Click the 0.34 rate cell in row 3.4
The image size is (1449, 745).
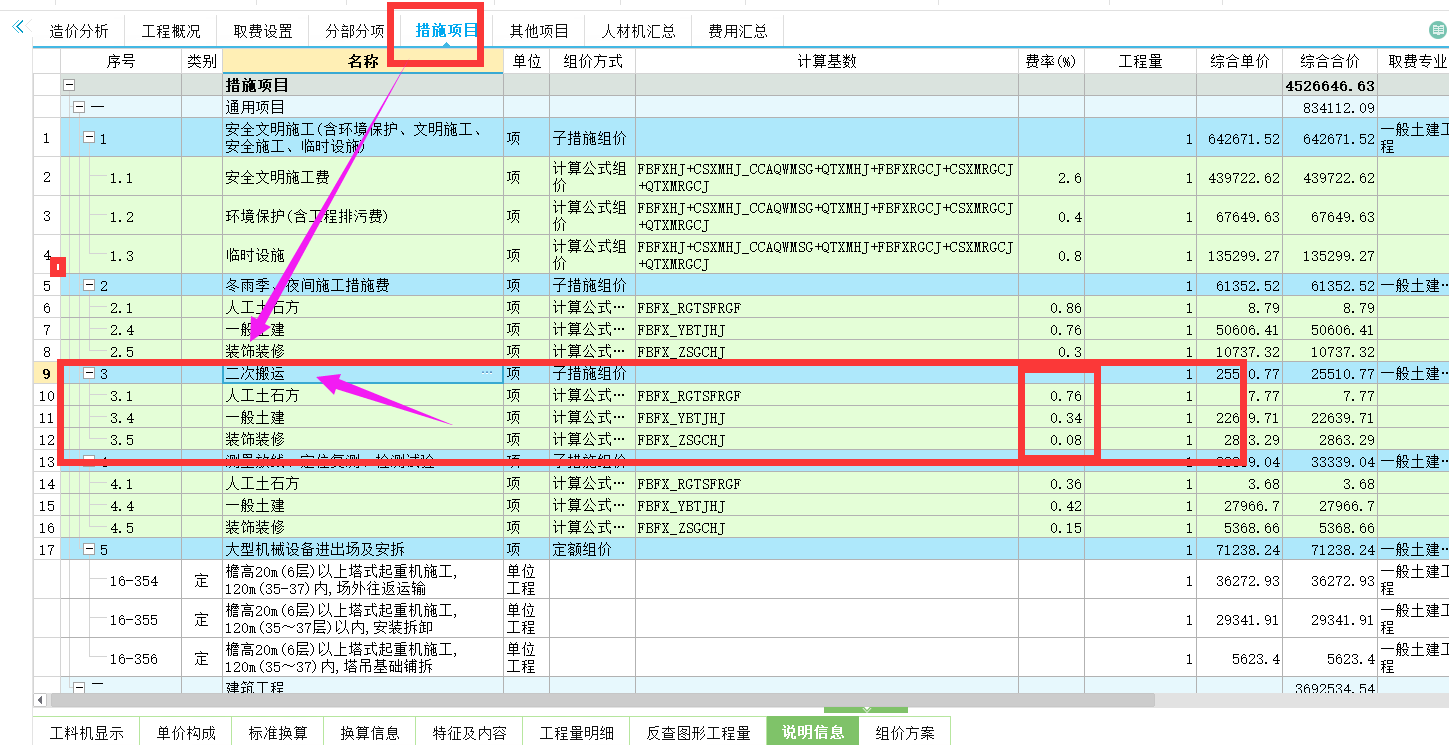pos(1052,417)
